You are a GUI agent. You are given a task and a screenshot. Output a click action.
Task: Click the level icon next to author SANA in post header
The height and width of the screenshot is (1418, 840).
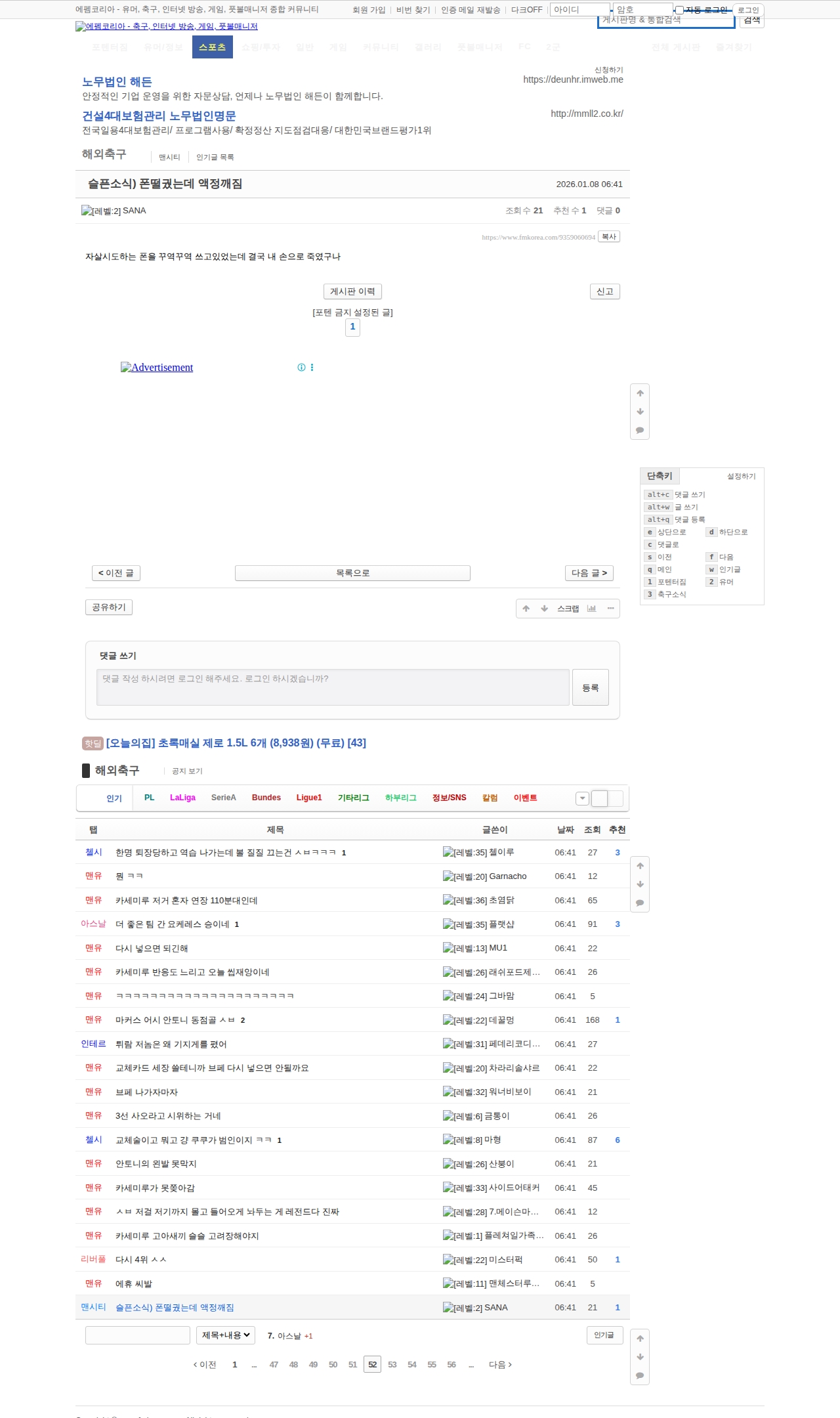click(101, 211)
